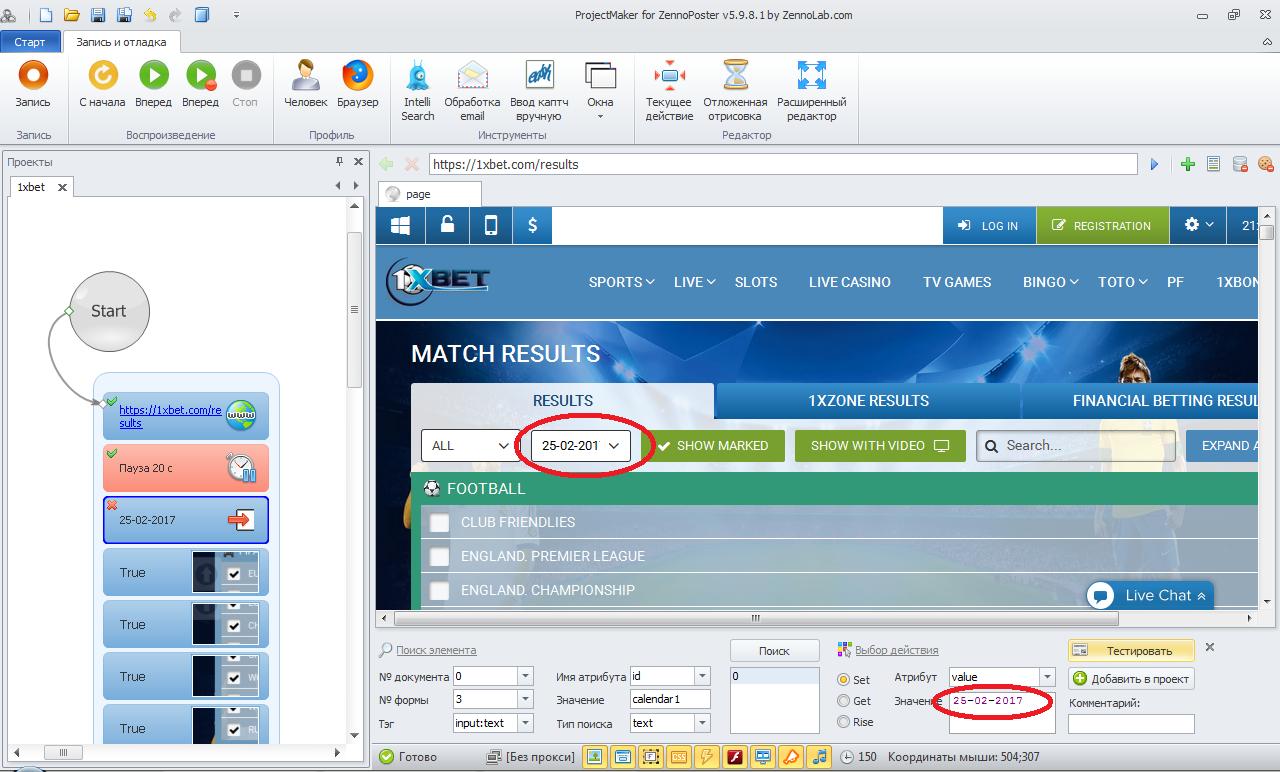Click the grey Стоп button
1280x772 pixels.
245,84
